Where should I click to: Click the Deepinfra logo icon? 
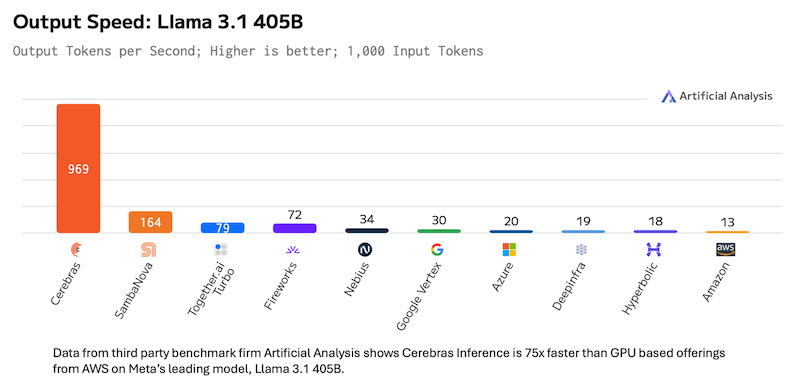coord(581,250)
